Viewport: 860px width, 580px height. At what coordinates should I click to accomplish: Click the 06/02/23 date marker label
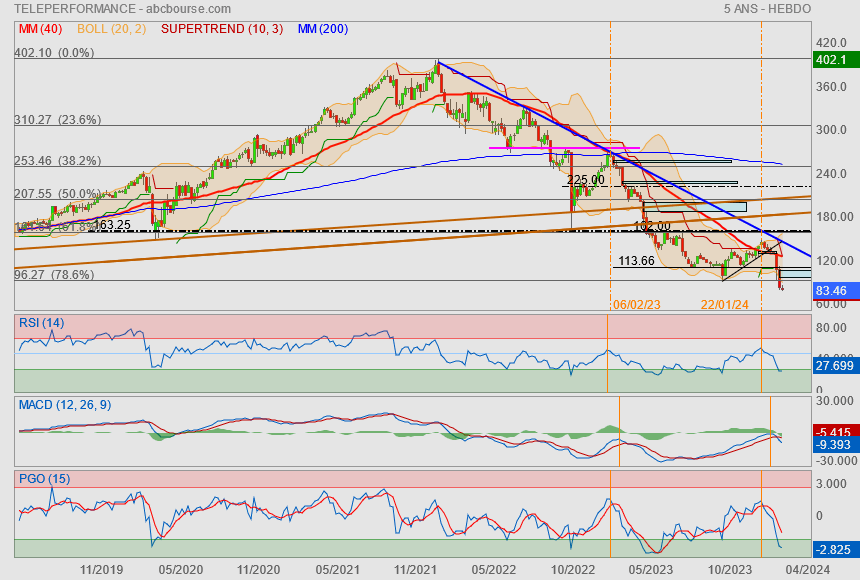coord(637,305)
